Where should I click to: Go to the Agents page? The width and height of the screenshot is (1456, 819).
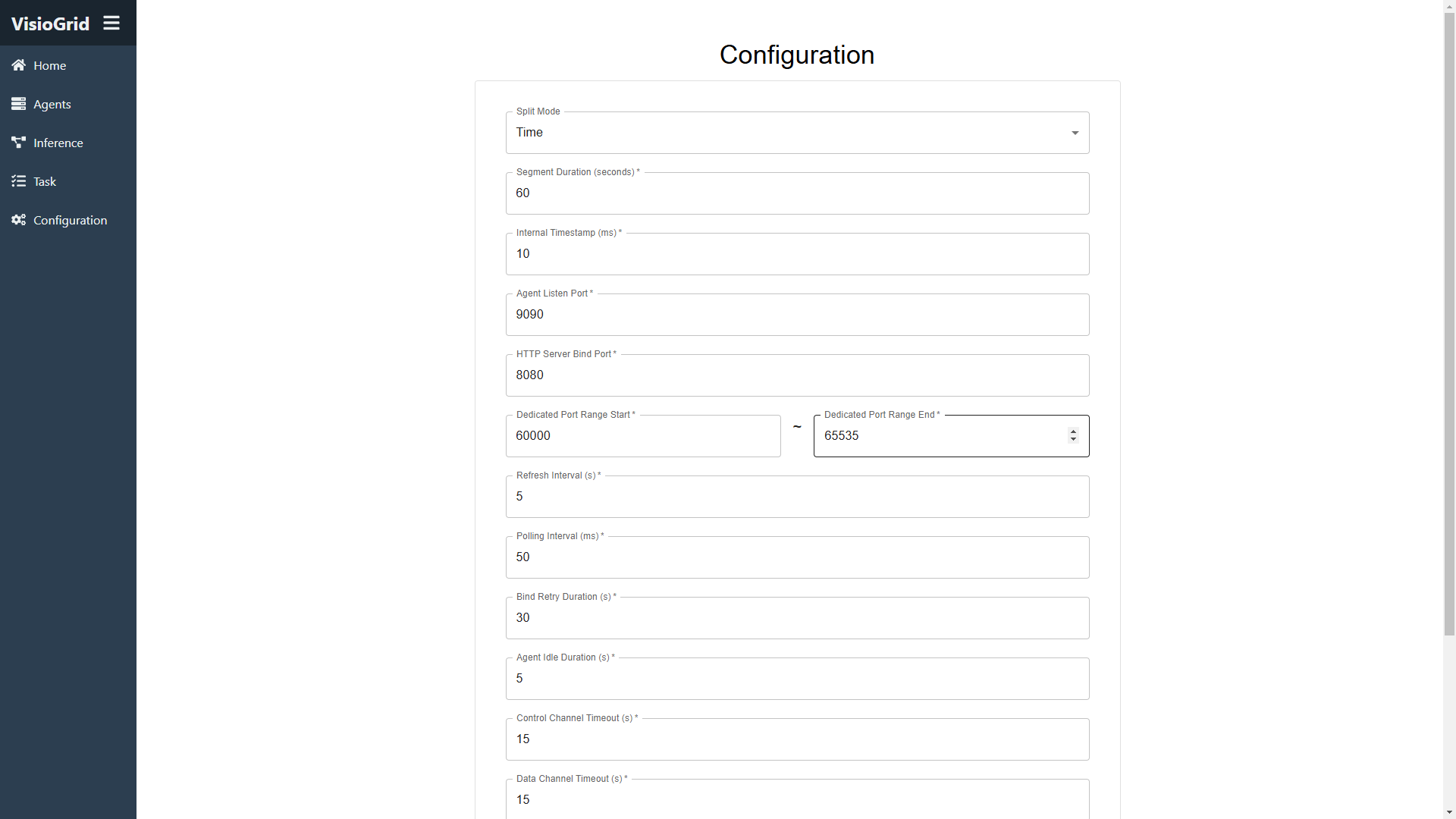tap(68, 104)
